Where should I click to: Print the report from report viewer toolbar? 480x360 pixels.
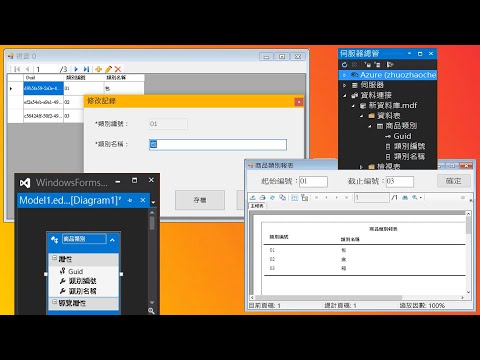263,197
